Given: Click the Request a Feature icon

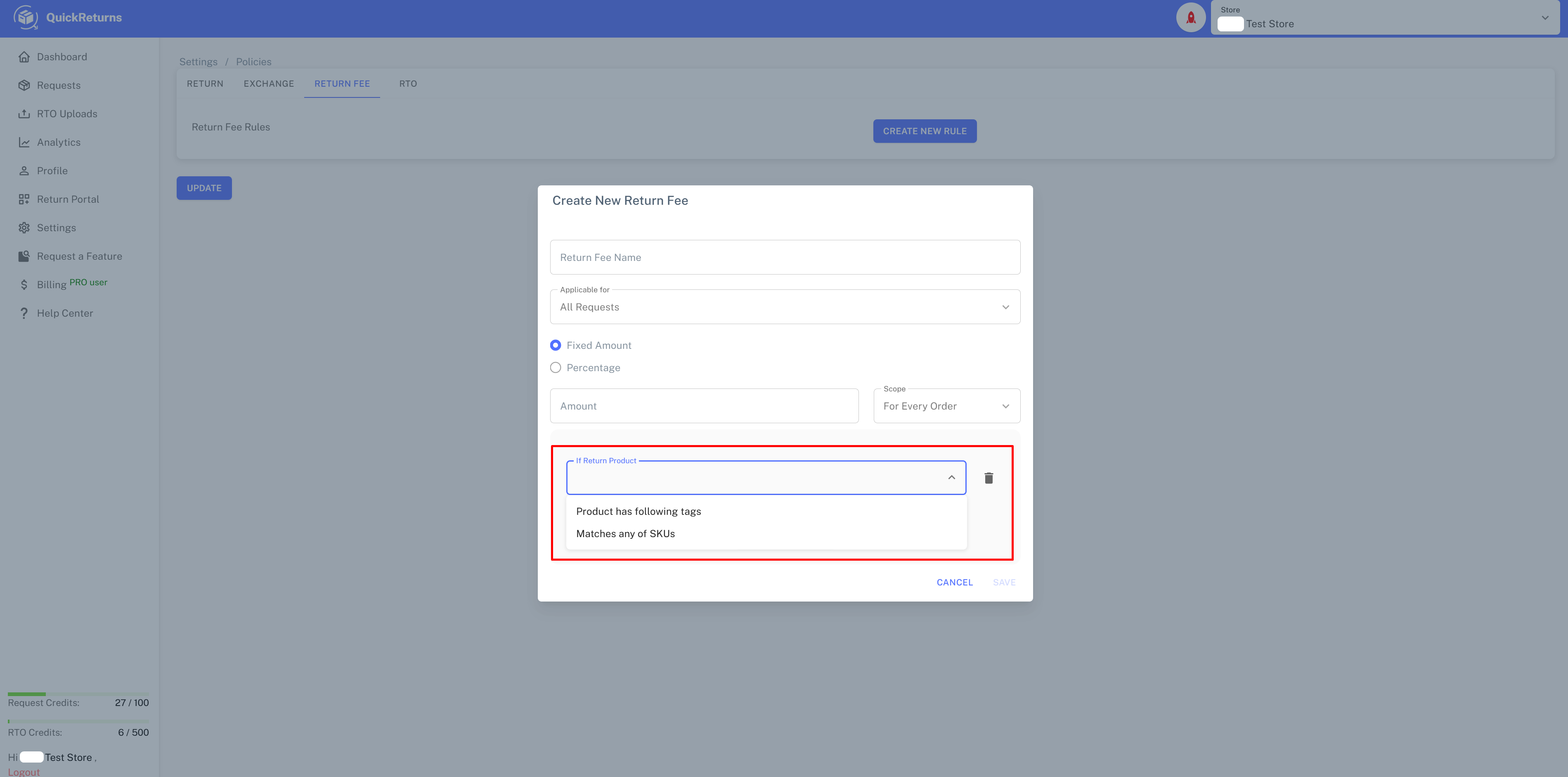Looking at the screenshot, I should (x=24, y=256).
